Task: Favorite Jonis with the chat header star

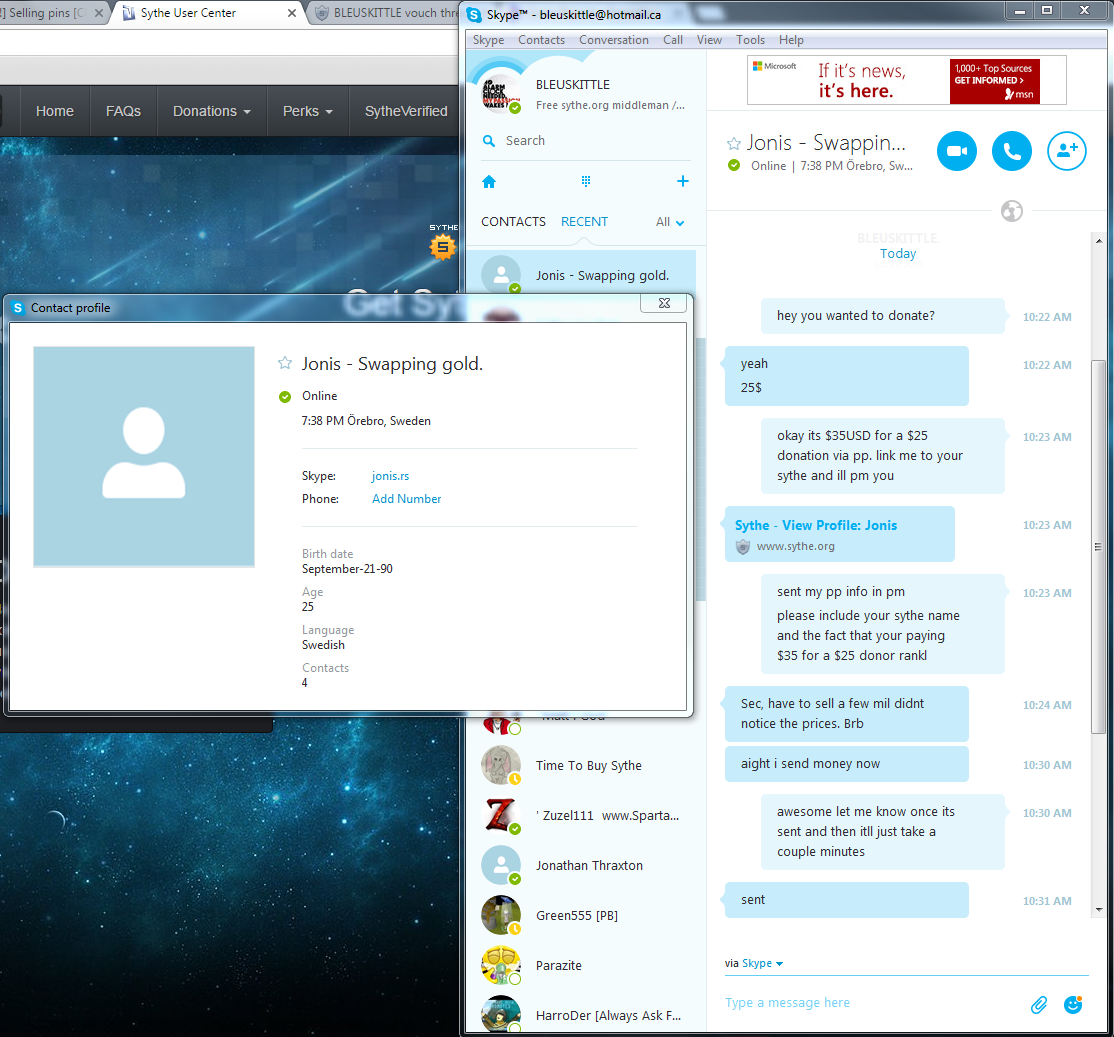Action: coord(734,143)
